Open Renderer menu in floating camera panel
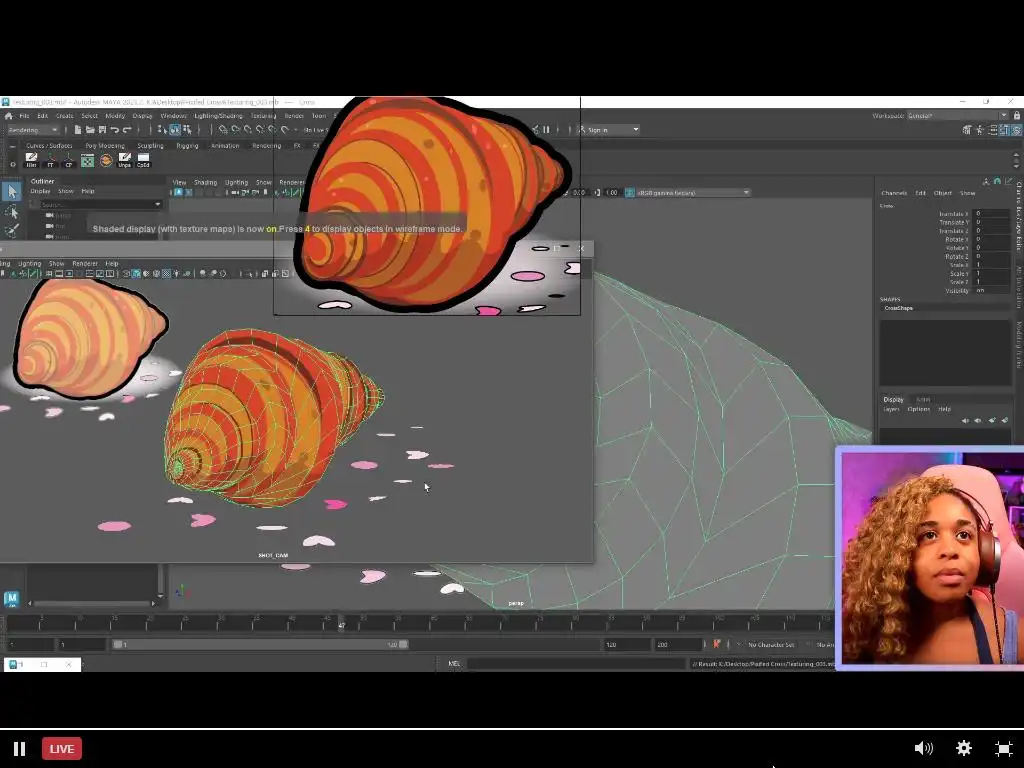1024x768 pixels. pyautogui.click(x=85, y=264)
